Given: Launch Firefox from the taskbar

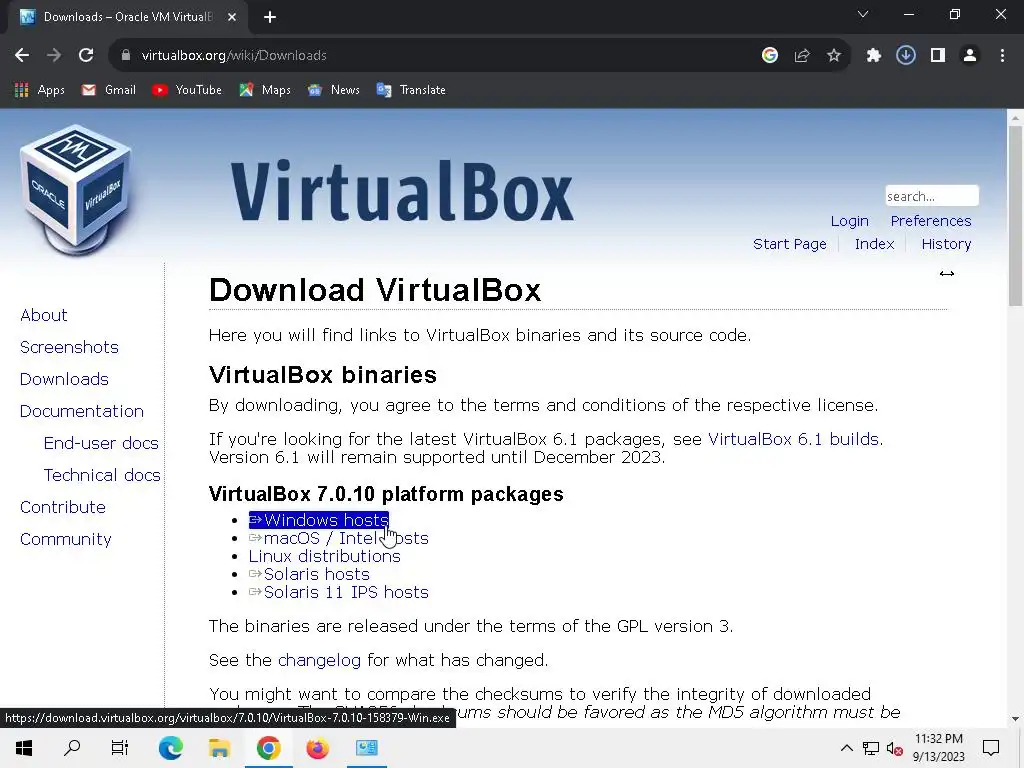Looking at the screenshot, I should (317, 748).
